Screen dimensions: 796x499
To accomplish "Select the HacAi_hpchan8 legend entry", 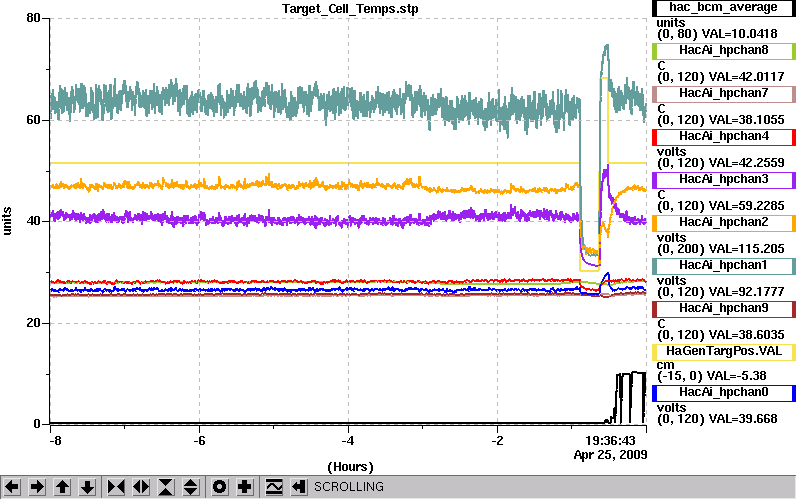I will (723, 50).
